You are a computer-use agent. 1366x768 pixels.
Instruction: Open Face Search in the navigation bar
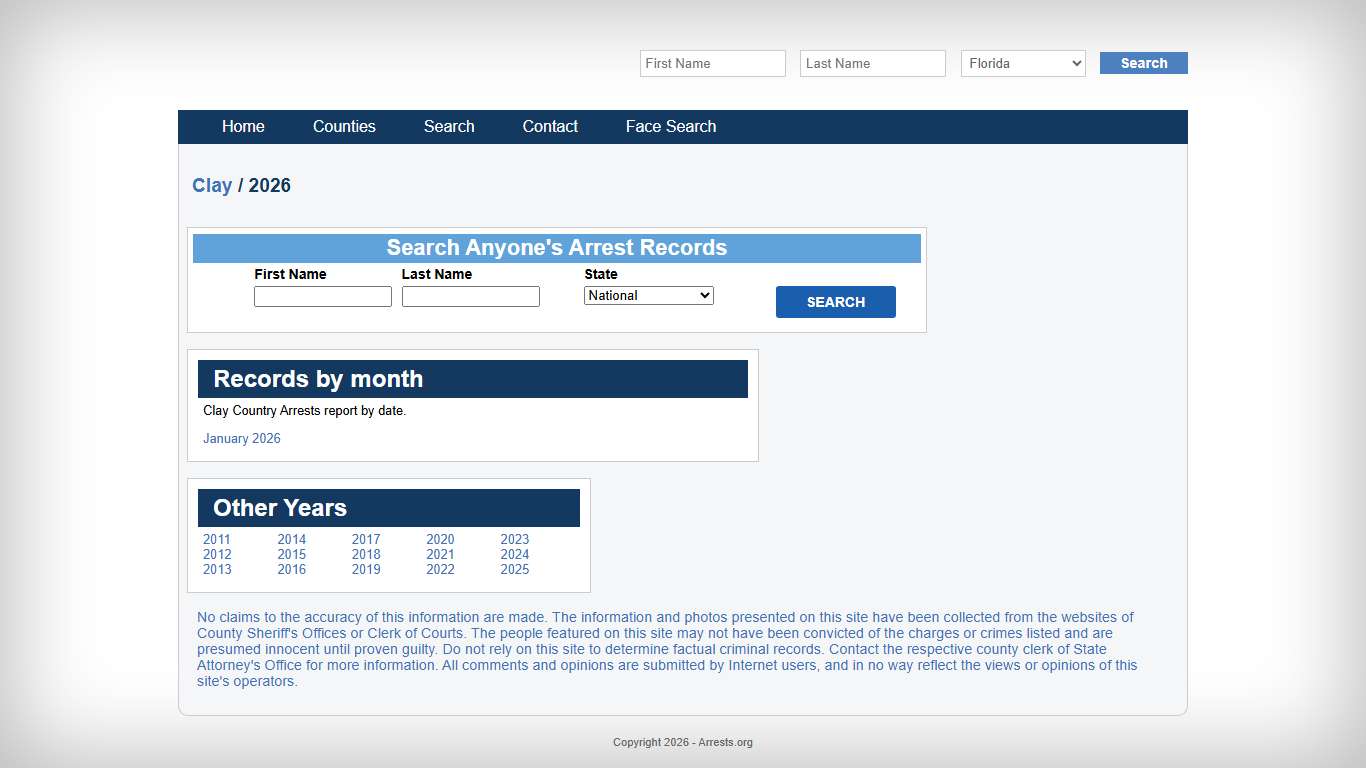671,127
